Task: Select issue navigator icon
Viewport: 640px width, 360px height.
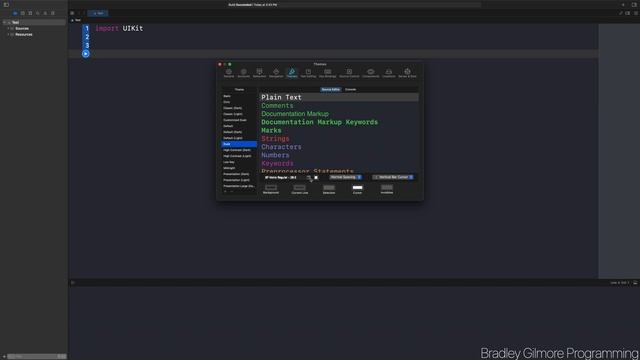Action: point(45,13)
